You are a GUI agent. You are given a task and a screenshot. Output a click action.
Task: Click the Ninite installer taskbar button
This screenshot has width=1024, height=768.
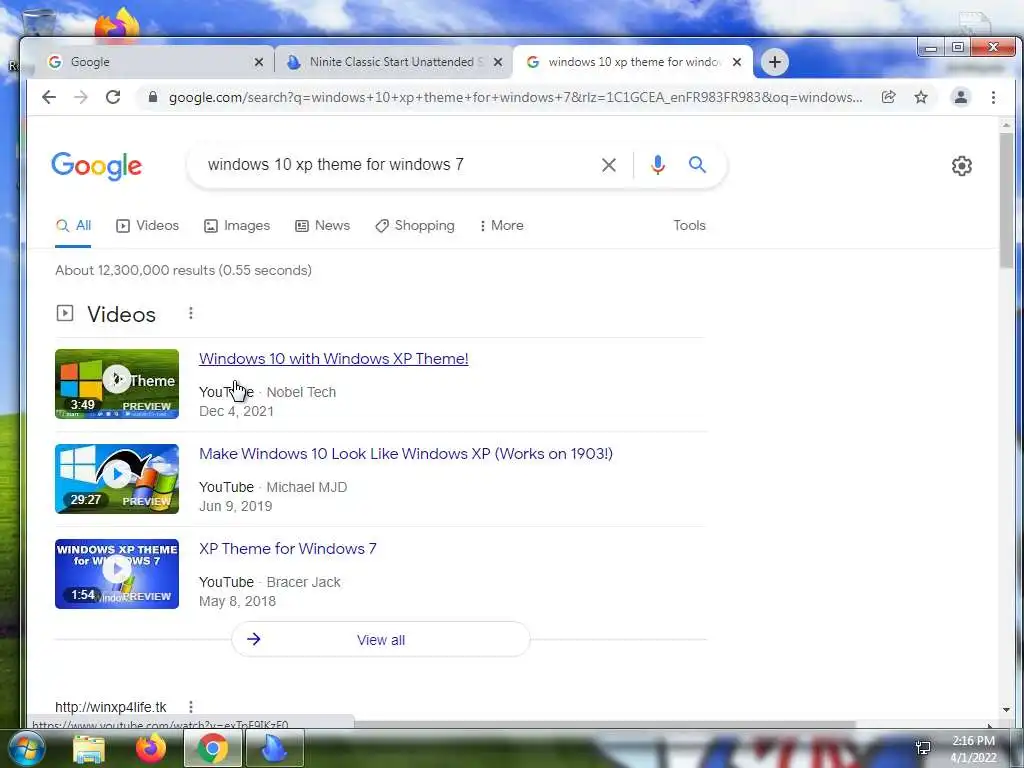click(274, 748)
